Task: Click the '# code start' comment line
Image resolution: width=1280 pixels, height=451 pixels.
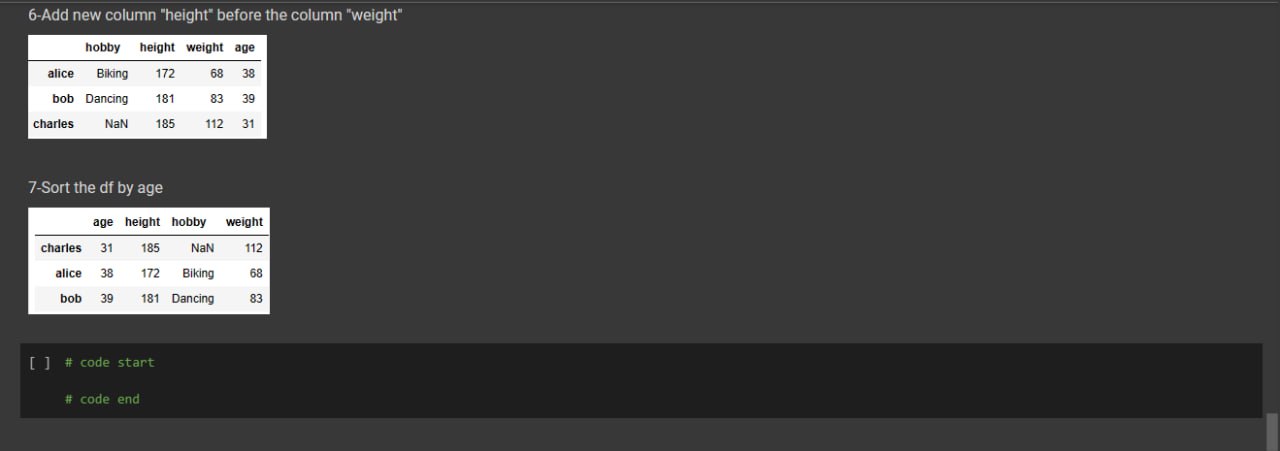Action: click(x=110, y=363)
